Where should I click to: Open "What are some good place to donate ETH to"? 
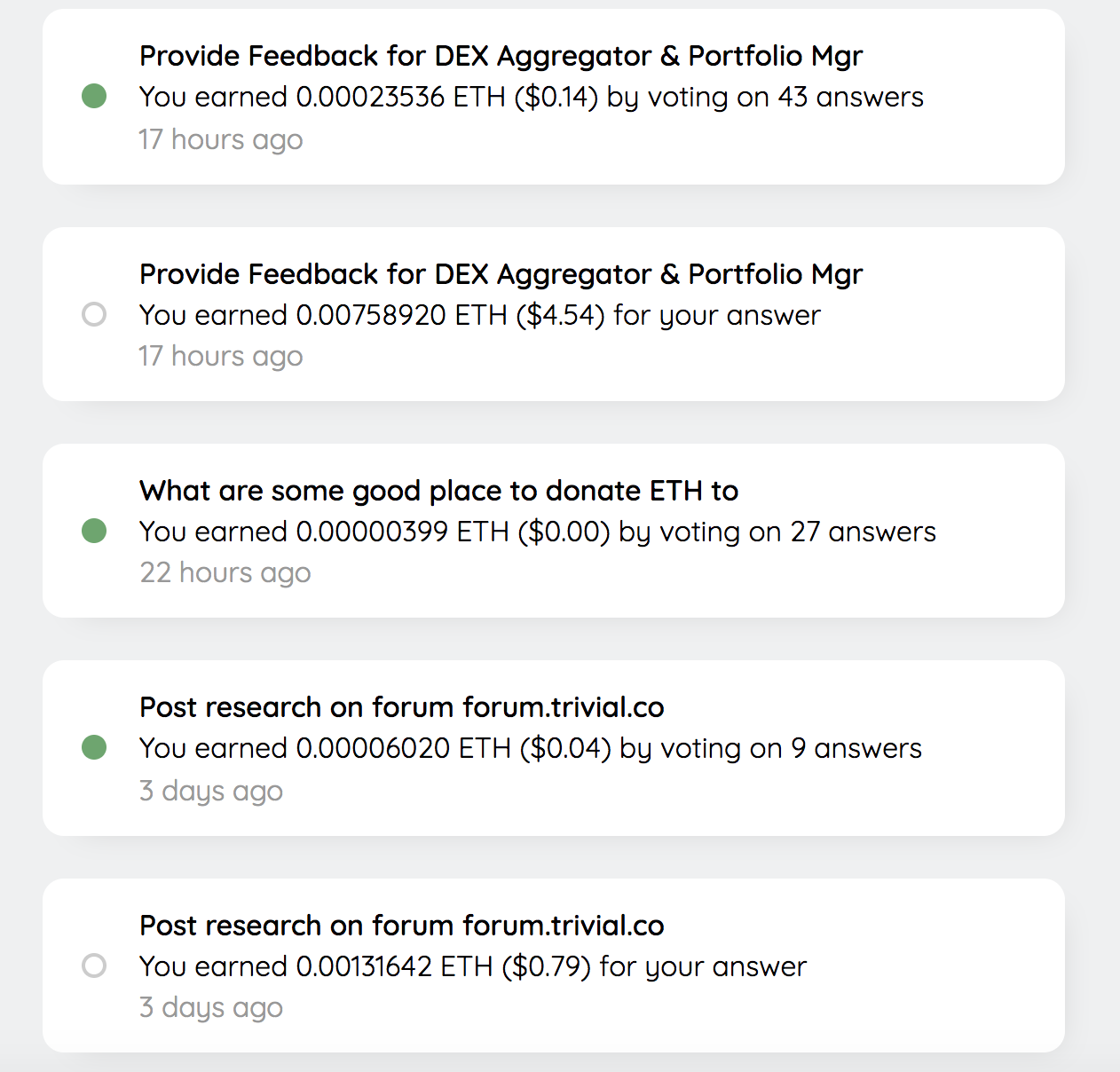coord(438,491)
